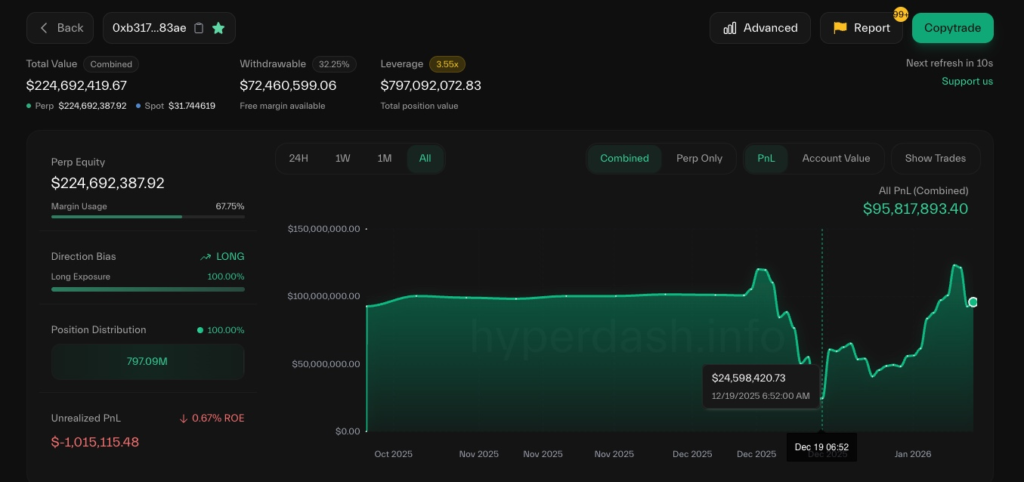This screenshot has height=482, width=1024.
Task: Switch to the 1W time range
Action: pos(342,158)
